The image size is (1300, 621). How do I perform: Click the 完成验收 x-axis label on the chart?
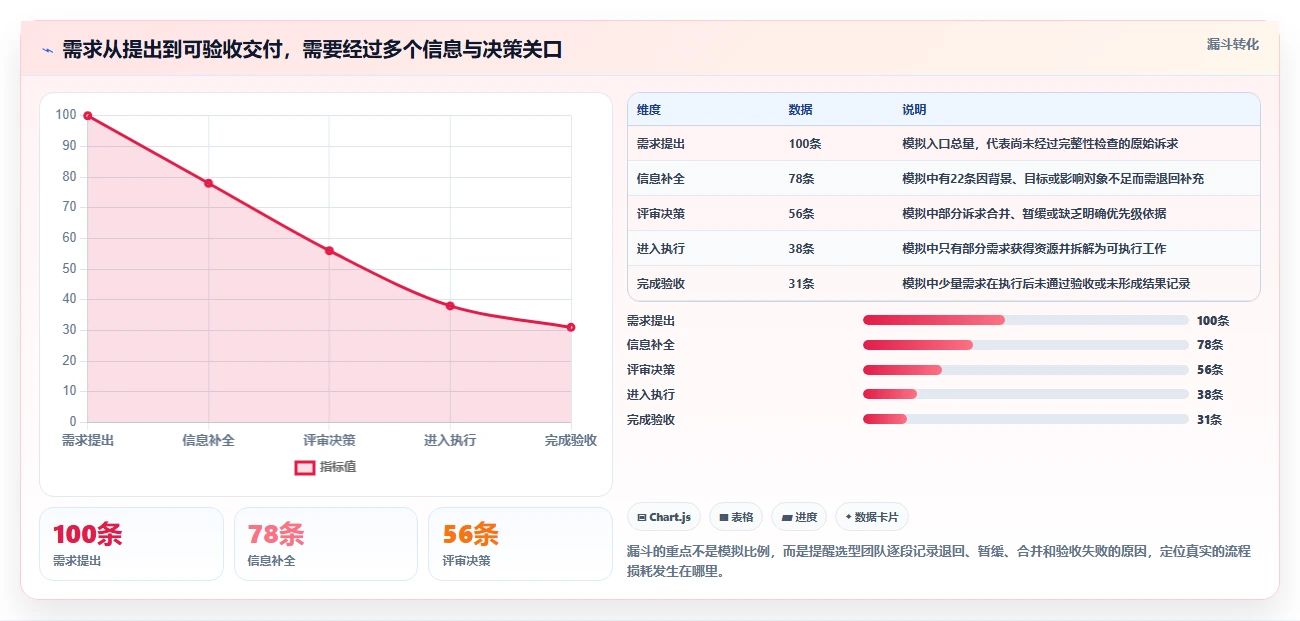[x=571, y=440]
